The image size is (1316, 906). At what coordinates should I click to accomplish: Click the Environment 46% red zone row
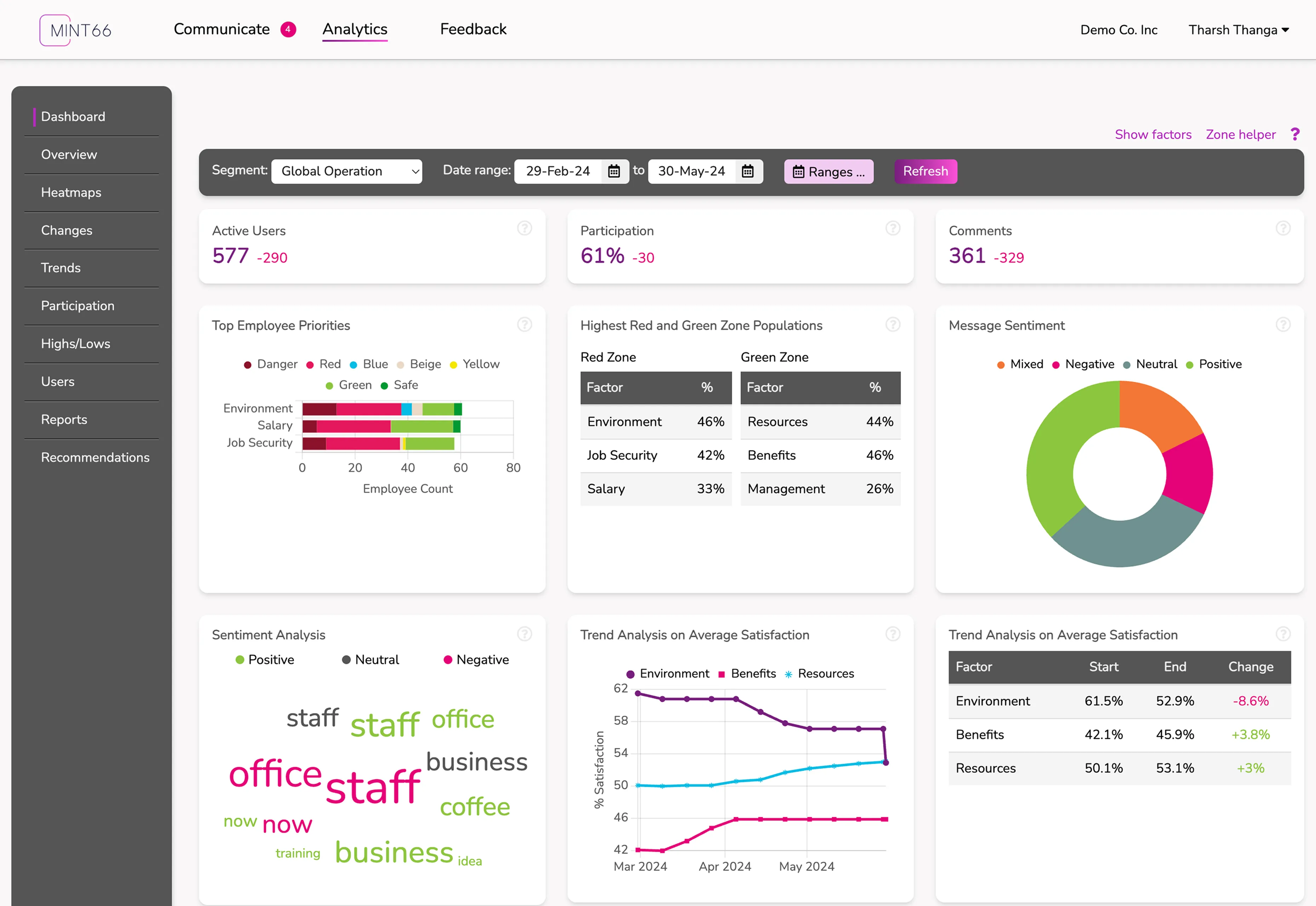point(656,422)
